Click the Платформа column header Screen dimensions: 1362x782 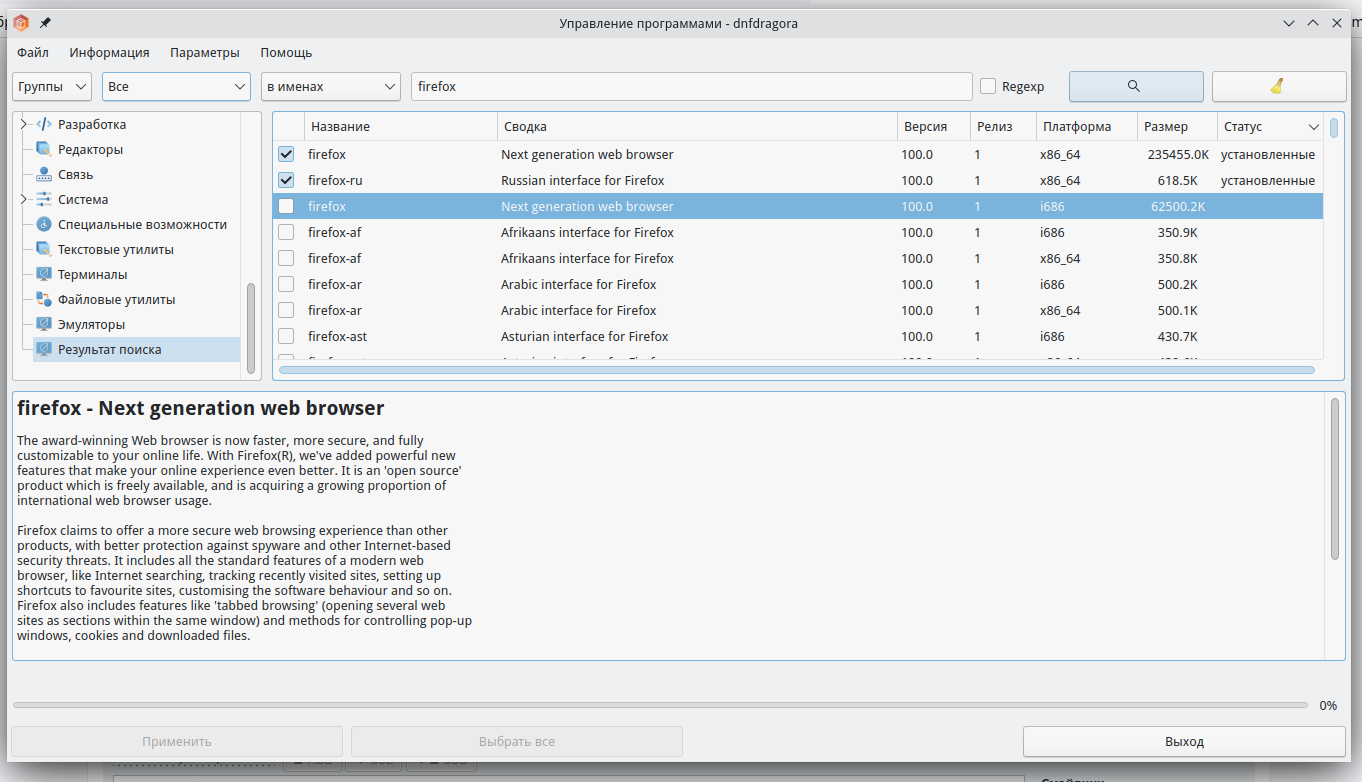pos(1087,127)
